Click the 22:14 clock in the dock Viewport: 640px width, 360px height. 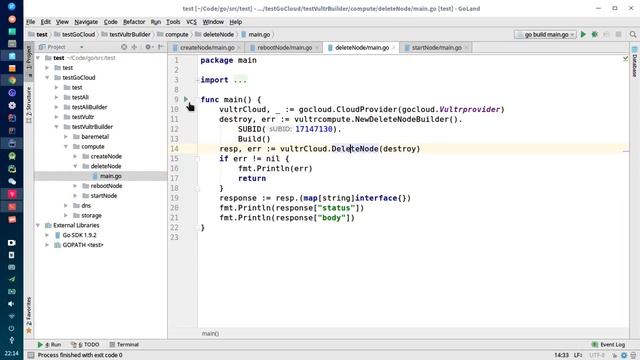tap(11, 353)
